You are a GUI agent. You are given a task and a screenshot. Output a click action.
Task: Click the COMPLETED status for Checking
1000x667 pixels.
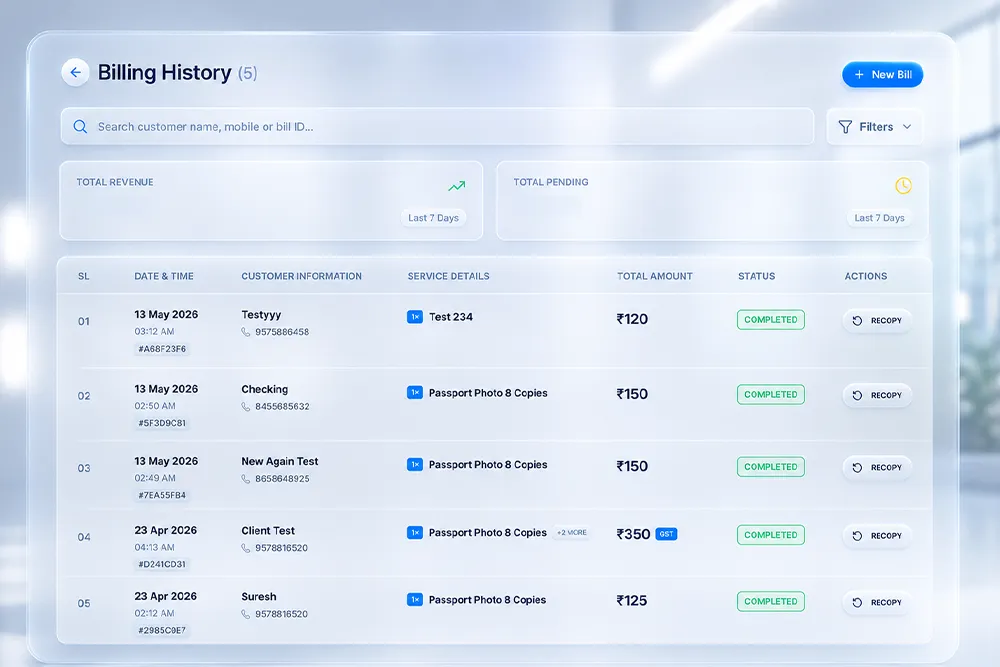(x=770, y=394)
